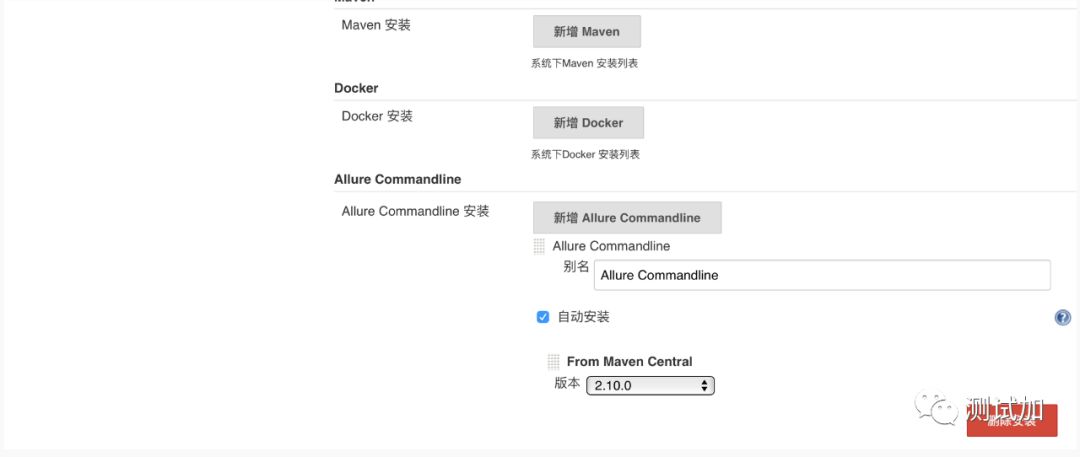
Task: Click the From Maven Central installer title
Action: pos(629,362)
